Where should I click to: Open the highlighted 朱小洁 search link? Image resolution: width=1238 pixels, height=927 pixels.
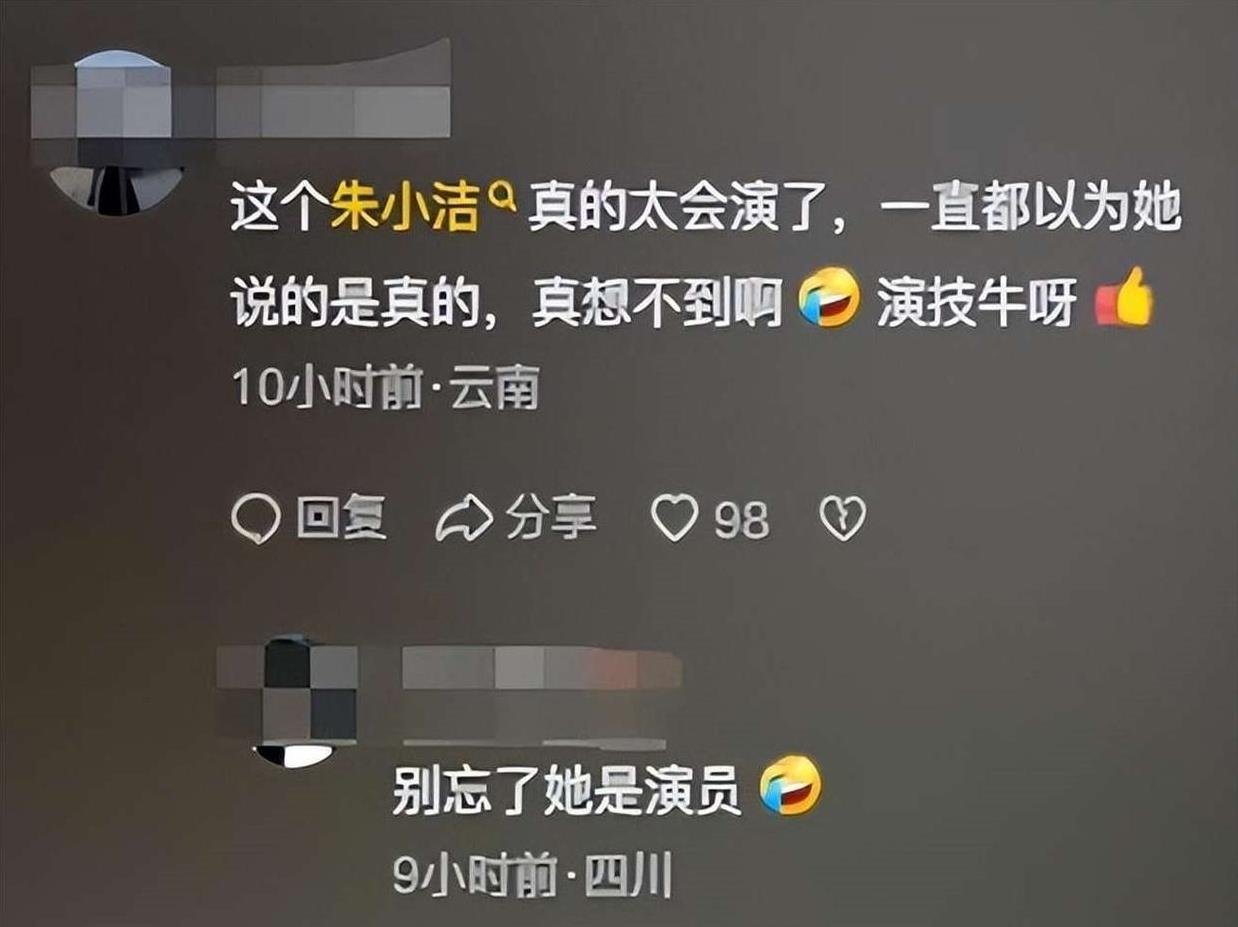tap(406, 212)
